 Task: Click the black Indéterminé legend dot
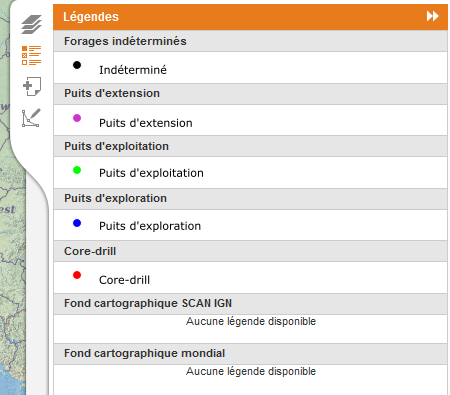(77, 65)
